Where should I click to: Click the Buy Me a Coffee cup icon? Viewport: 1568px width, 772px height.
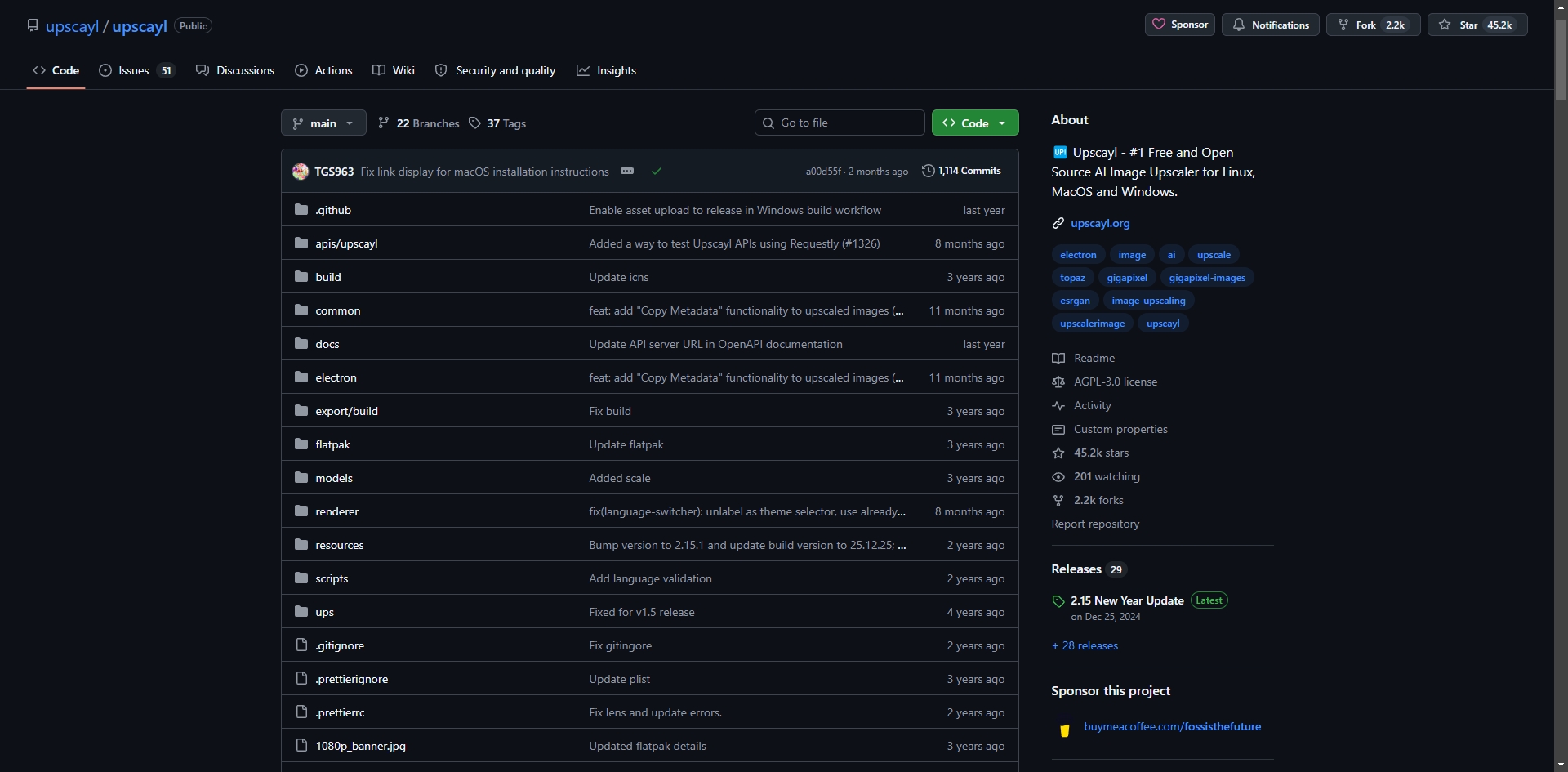tap(1065, 730)
